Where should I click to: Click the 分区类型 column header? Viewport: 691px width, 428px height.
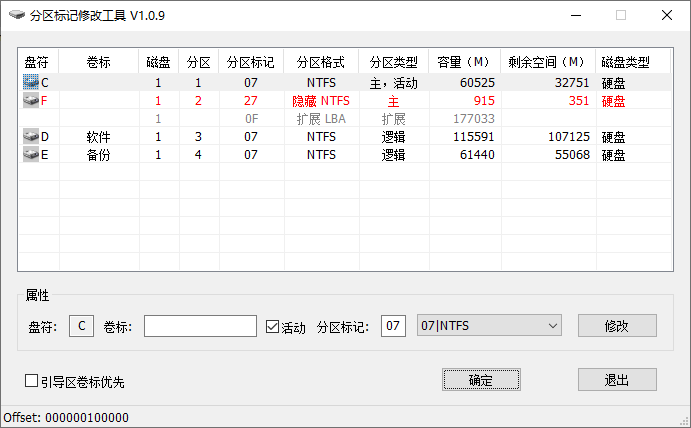pos(394,62)
